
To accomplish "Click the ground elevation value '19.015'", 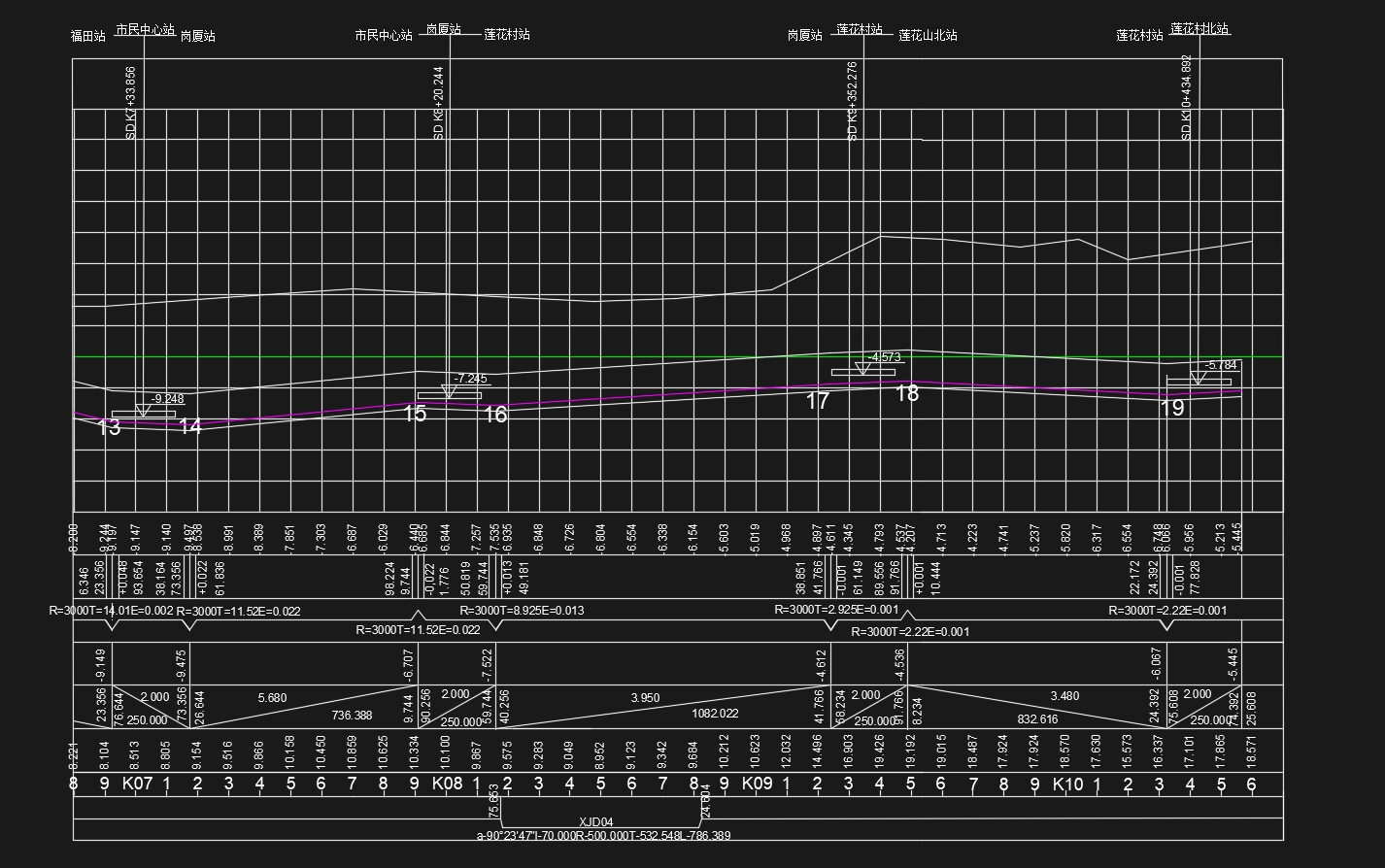I will click(x=941, y=751).
